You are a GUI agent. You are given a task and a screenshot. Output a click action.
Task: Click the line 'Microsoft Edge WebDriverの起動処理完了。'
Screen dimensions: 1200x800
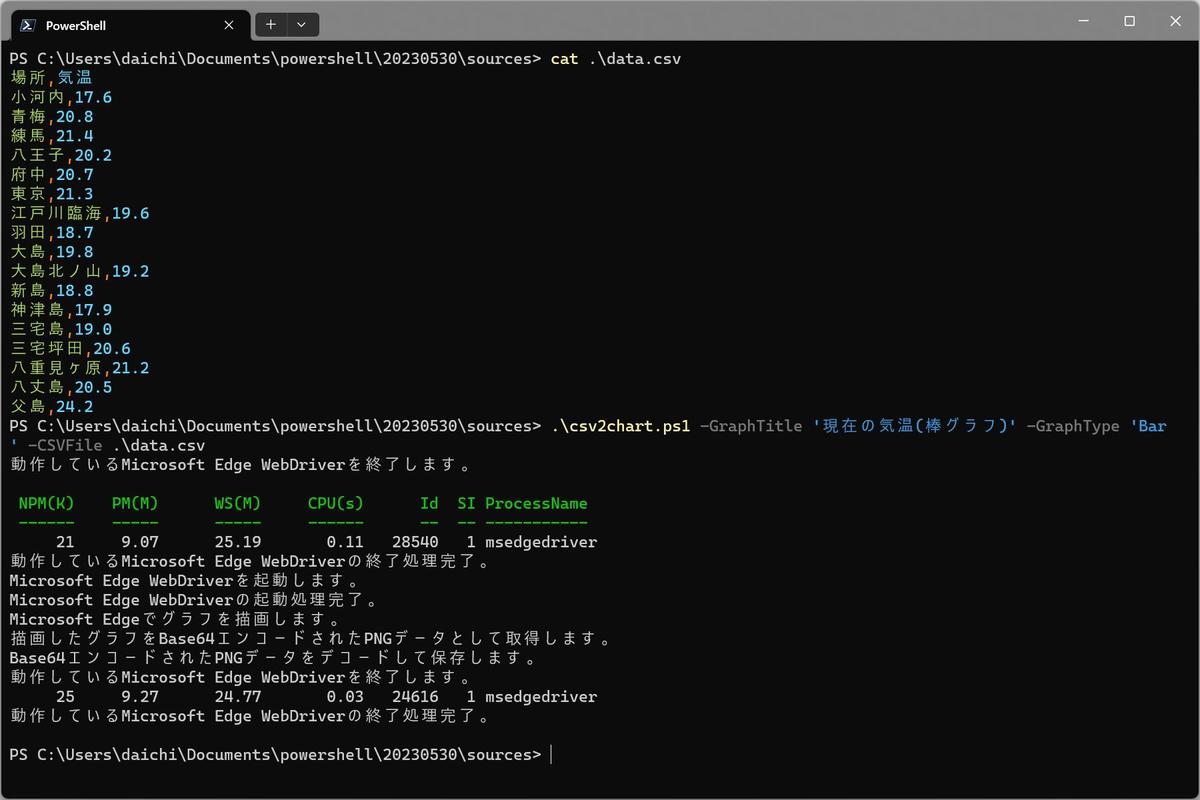(195, 600)
